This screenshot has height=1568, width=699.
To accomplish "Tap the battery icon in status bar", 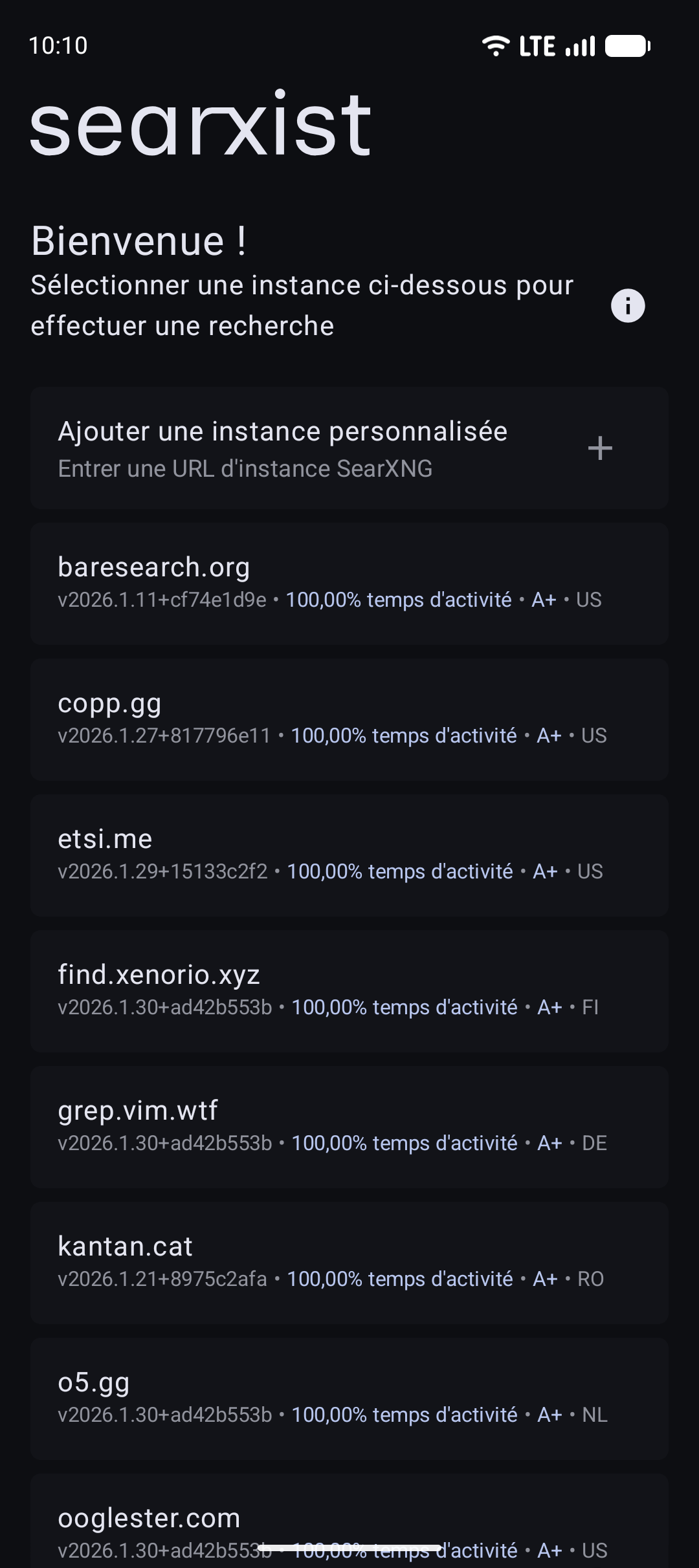I will click(x=627, y=46).
